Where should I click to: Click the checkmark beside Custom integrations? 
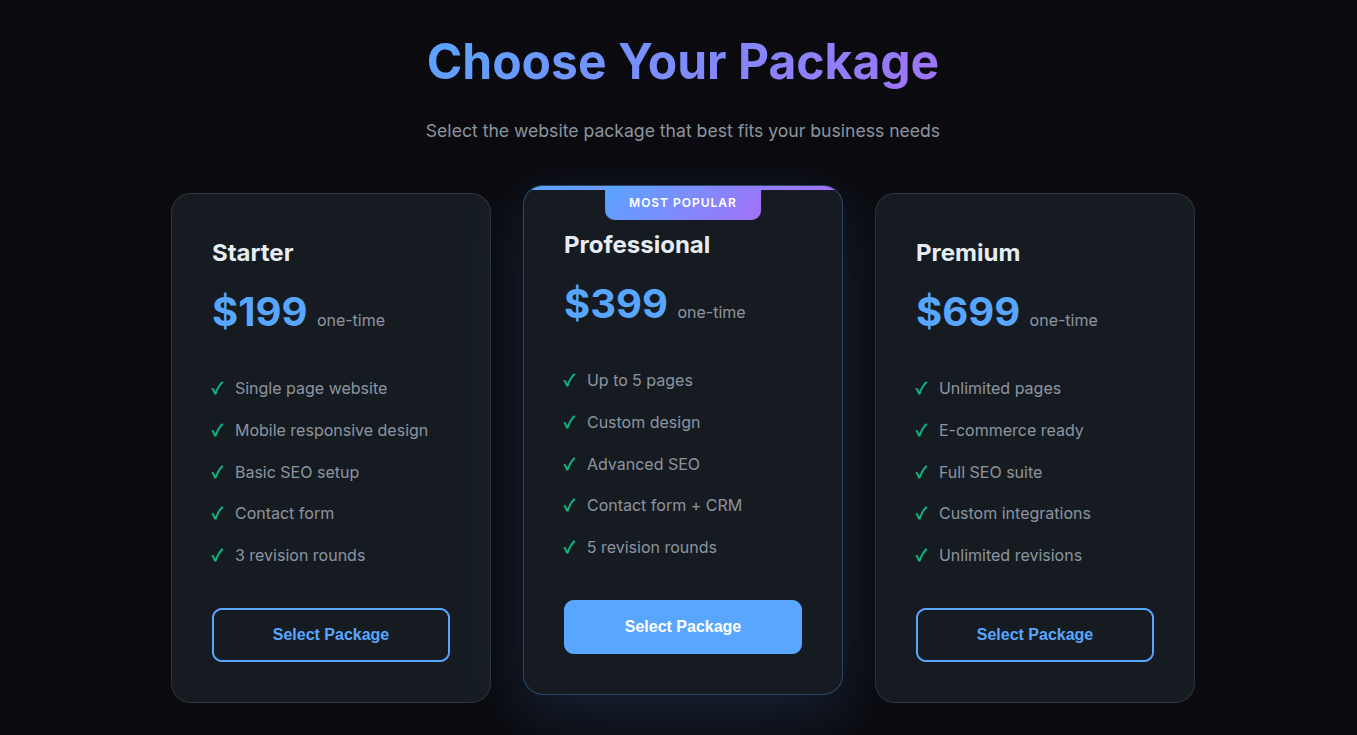tap(921, 513)
